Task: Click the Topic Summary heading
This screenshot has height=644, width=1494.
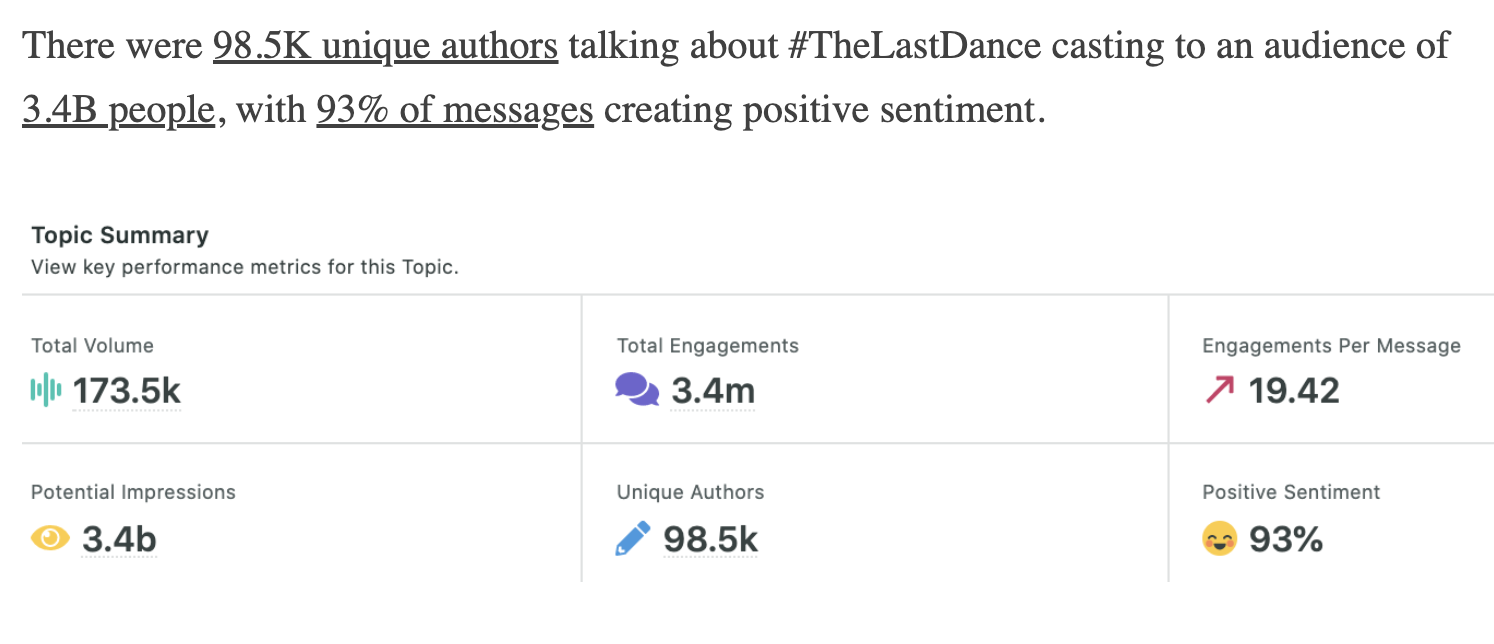Action: (120, 236)
